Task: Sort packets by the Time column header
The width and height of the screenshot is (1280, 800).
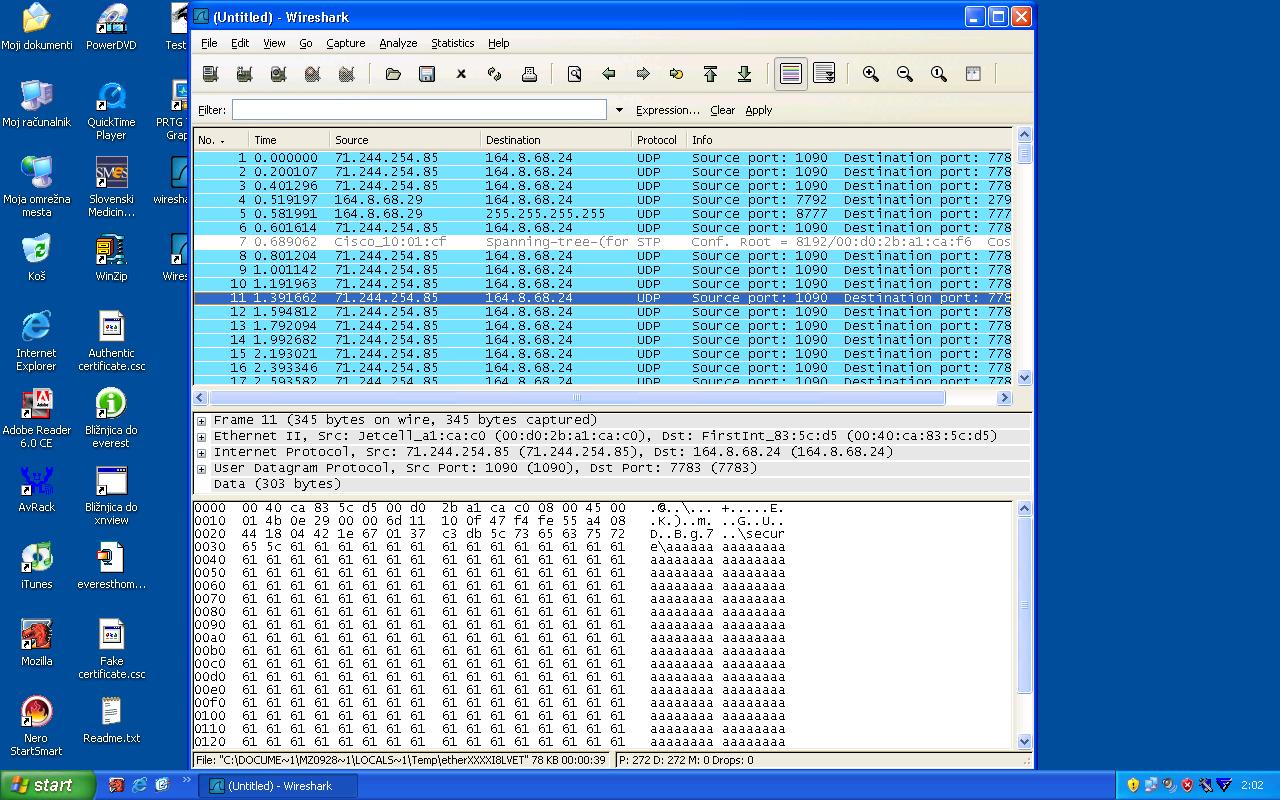Action: (289, 140)
